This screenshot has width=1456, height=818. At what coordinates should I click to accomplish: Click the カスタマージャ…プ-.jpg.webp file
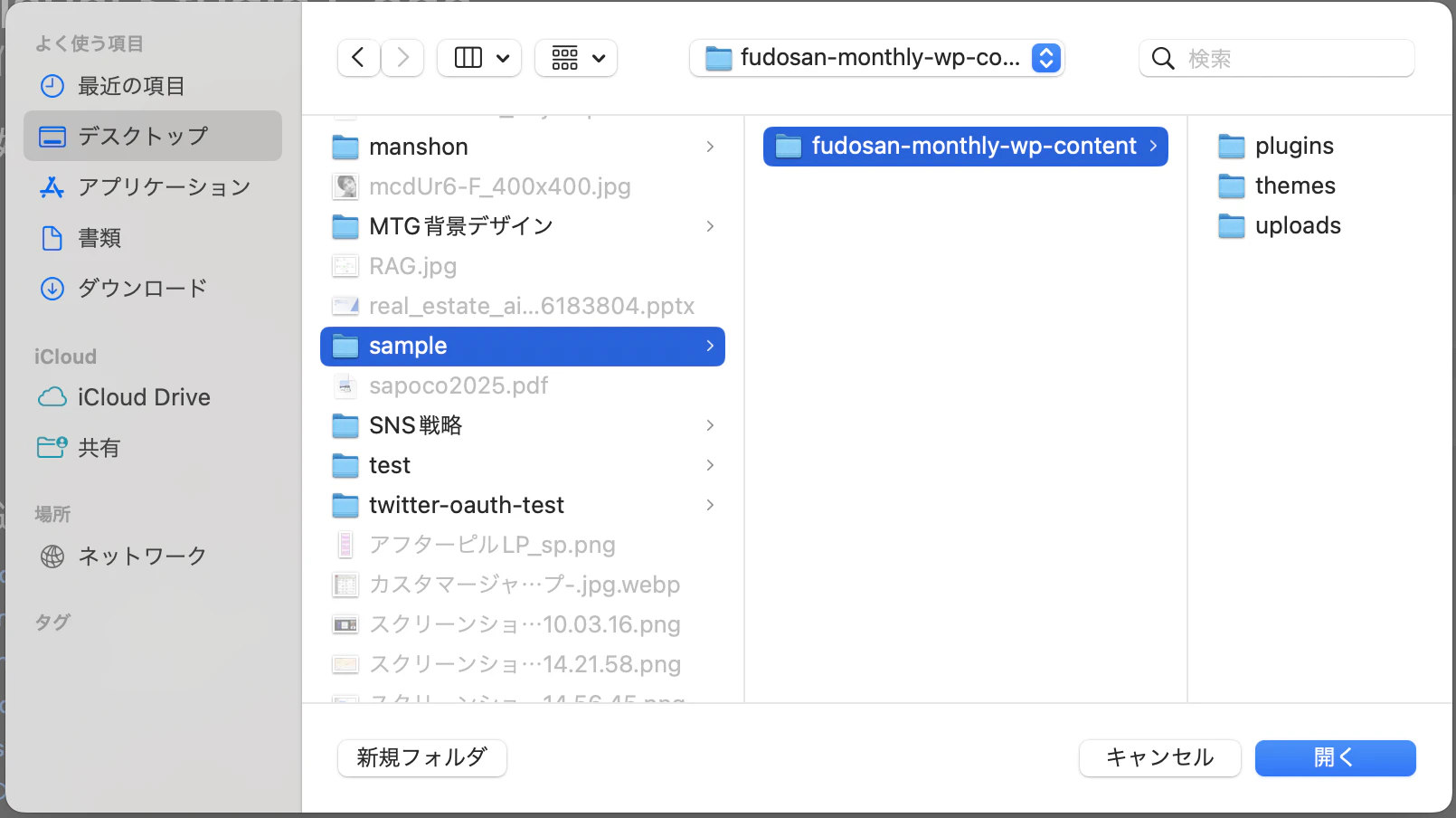tap(523, 585)
